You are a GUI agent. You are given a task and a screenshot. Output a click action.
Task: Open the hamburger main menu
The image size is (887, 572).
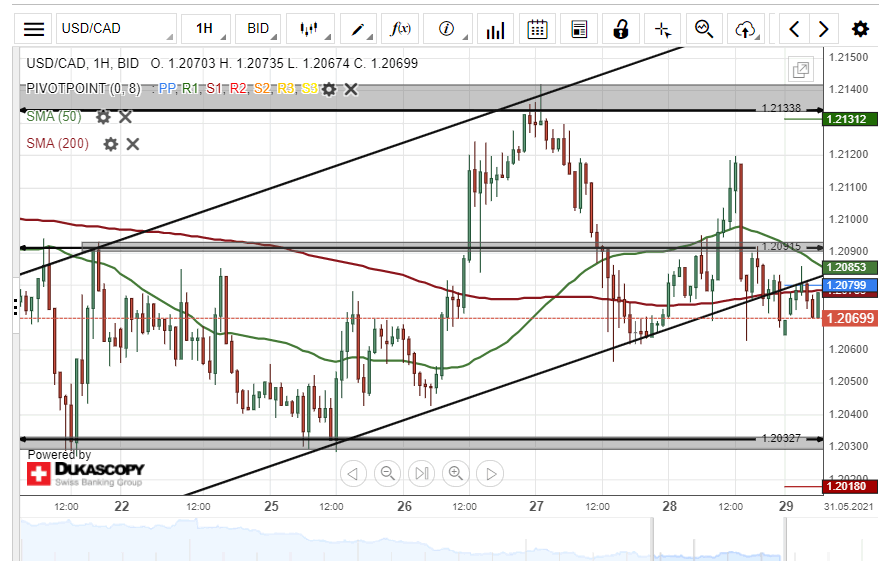[x=34, y=29]
